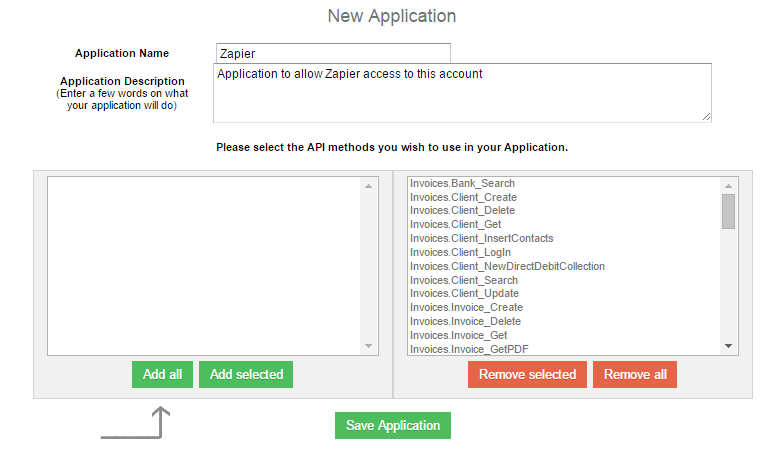The height and width of the screenshot is (464, 779).
Task: Select Invoices.Invoice_Get in the list
Action: click(459, 335)
